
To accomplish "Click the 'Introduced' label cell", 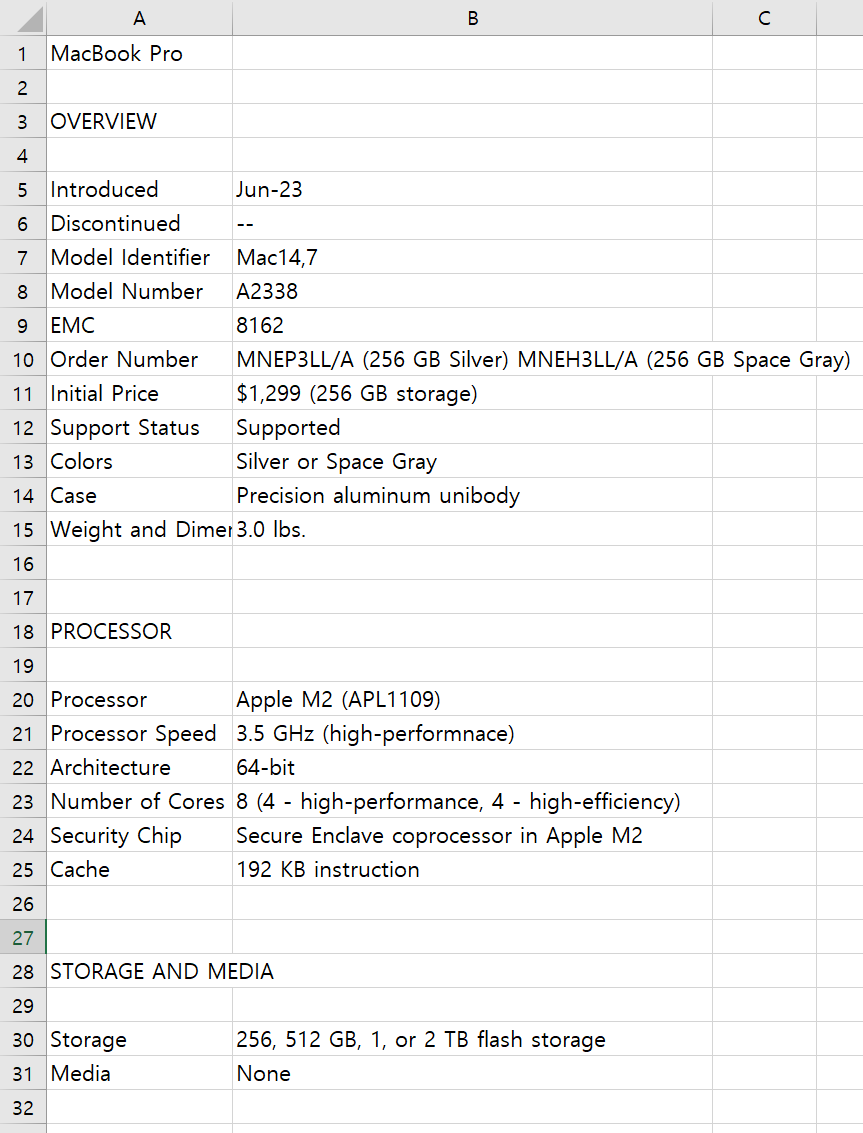I will click(139, 189).
